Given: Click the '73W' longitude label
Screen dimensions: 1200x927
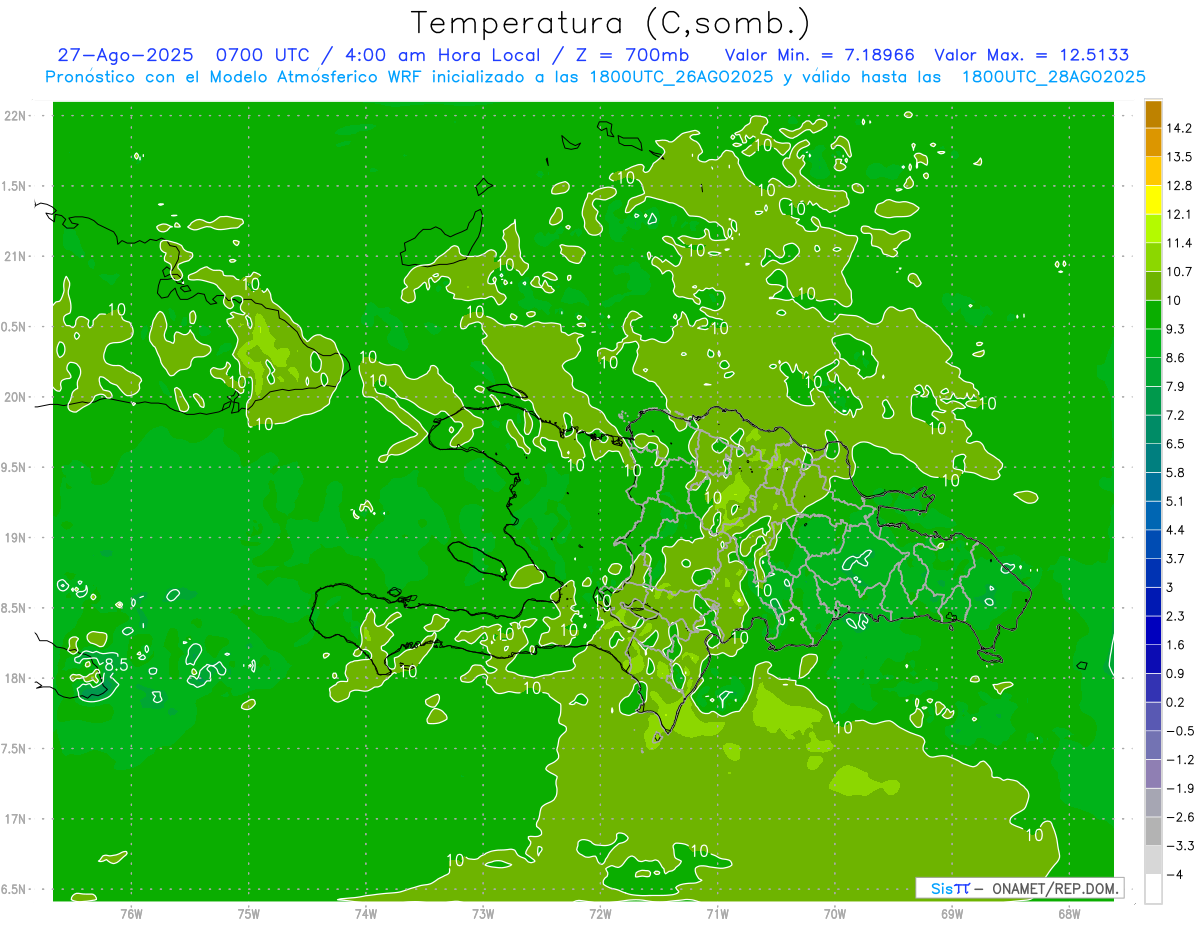Looking at the screenshot, I should pyautogui.click(x=483, y=914).
